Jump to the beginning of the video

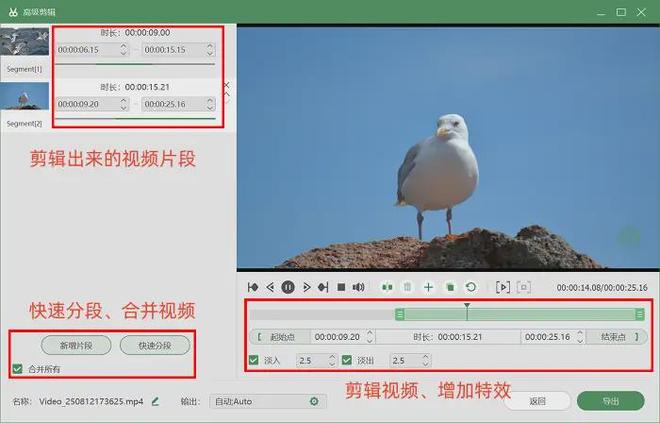(253, 287)
